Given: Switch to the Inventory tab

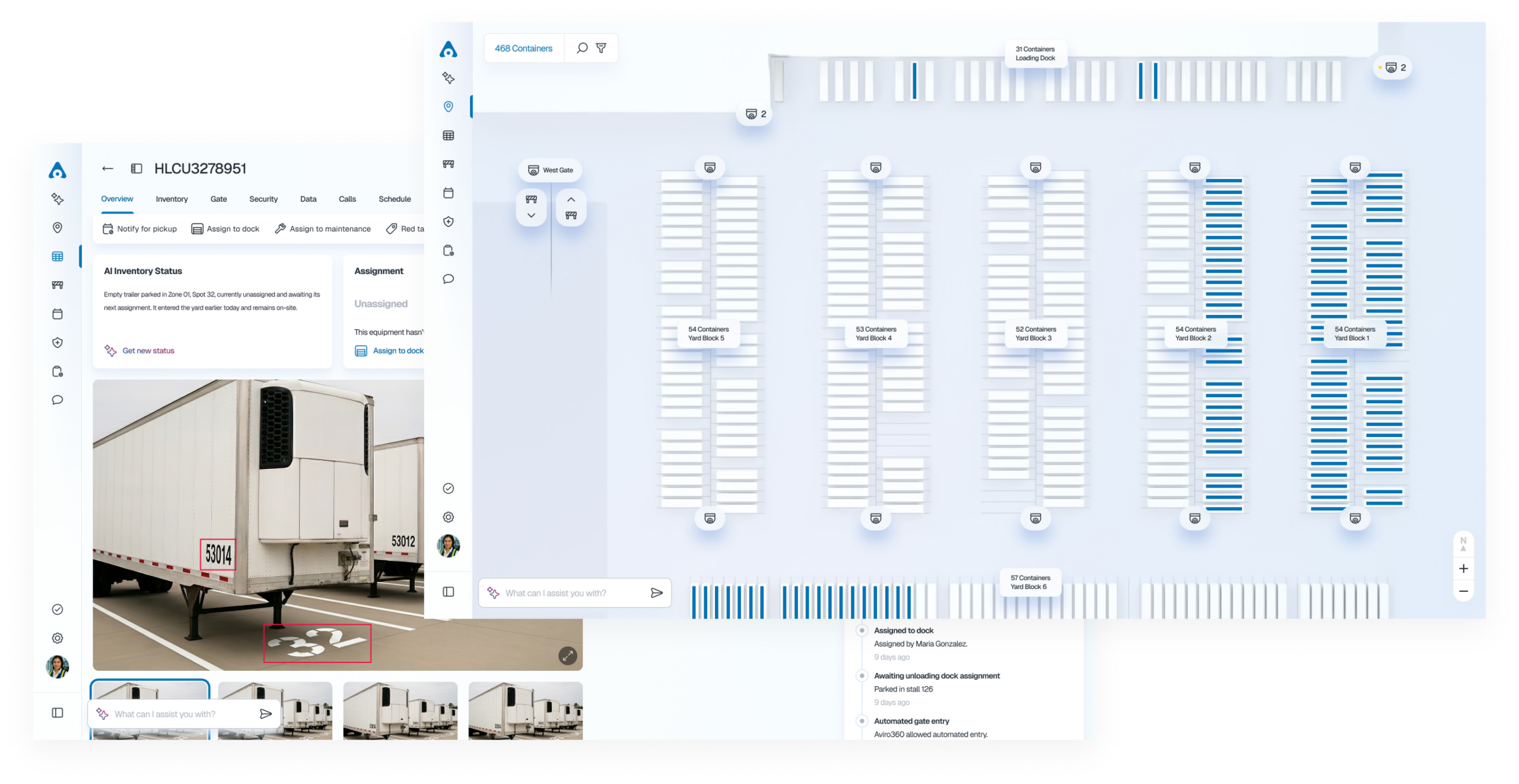Looking at the screenshot, I should [171, 199].
